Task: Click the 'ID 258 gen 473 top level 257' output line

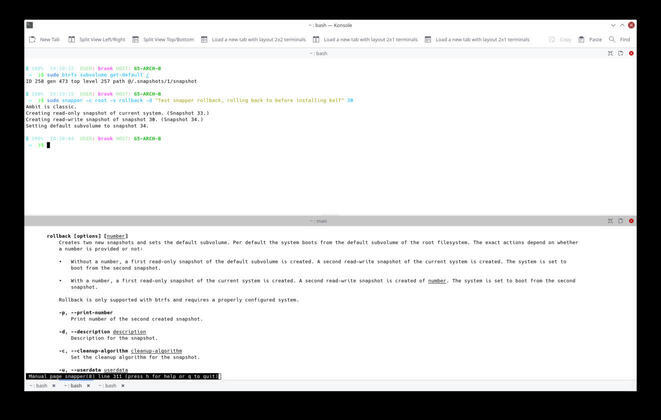Action: tap(111, 81)
